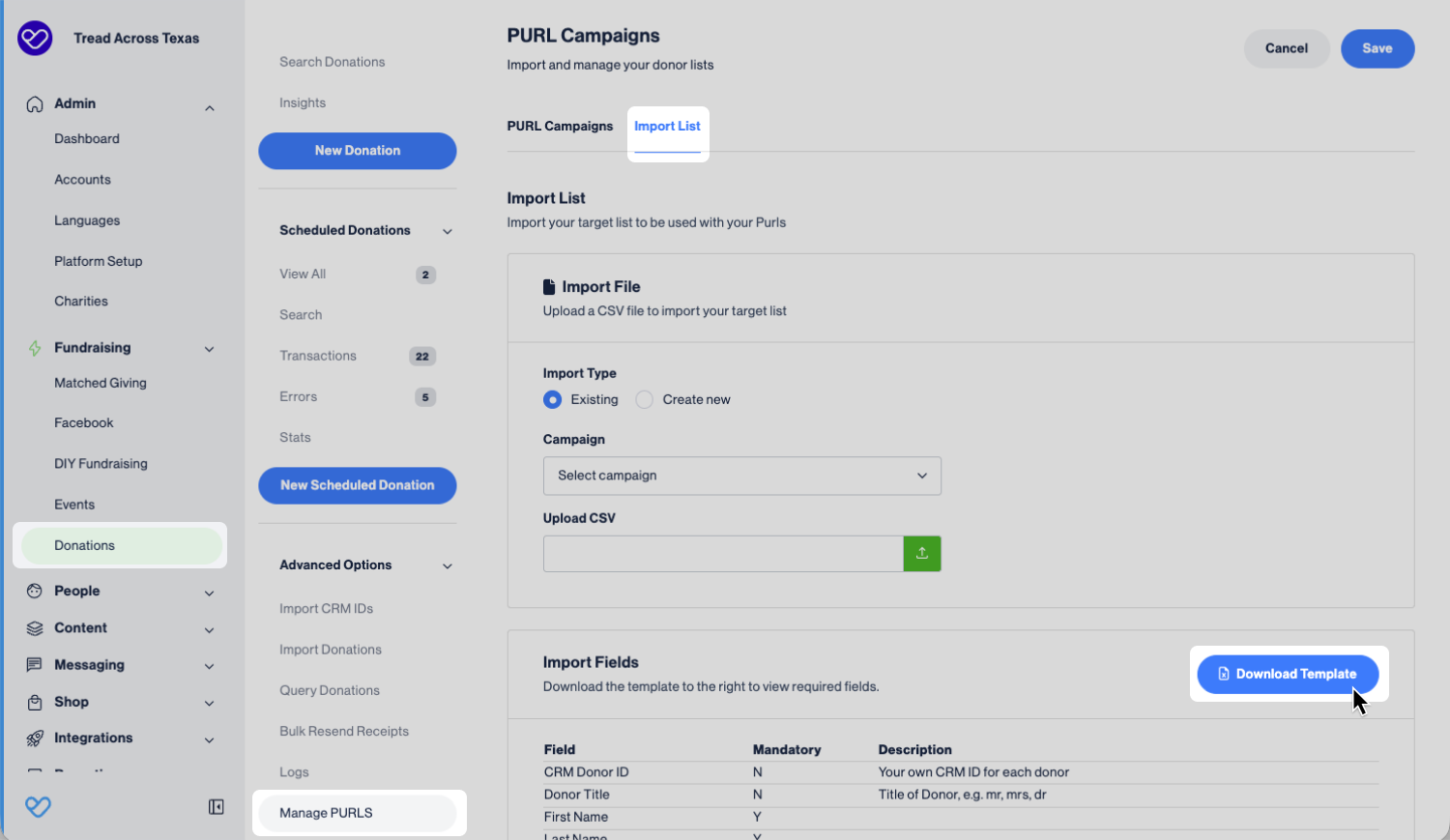
Task: Open the Select campaign dropdown
Action: (x=741, y=476)
